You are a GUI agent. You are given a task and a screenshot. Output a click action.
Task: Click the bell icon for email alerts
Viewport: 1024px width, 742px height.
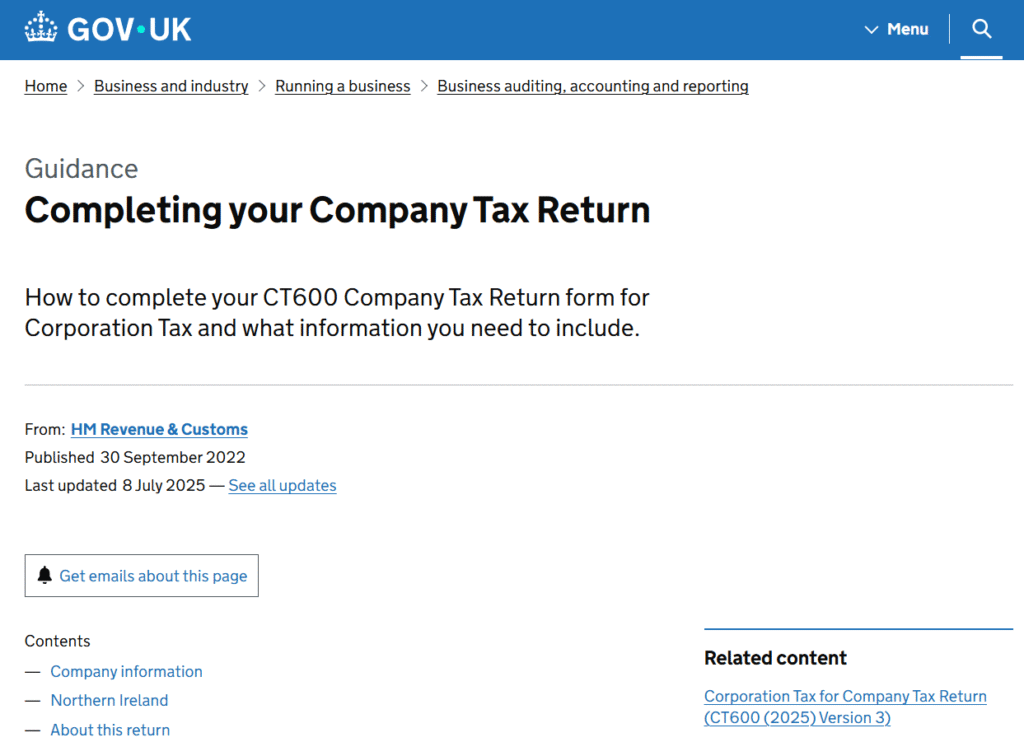[44, 576]
